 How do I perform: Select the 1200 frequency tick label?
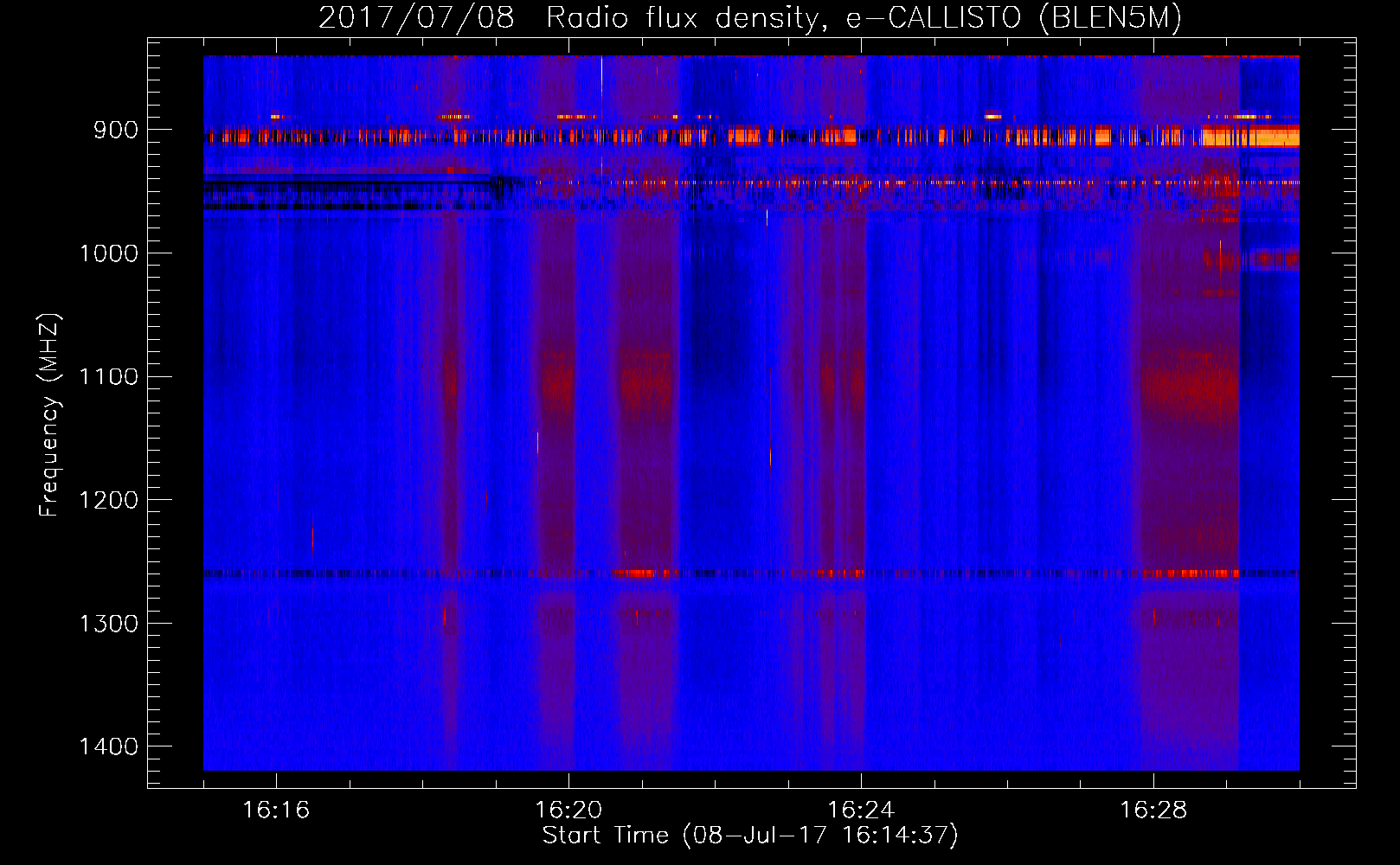pos(108,500)
